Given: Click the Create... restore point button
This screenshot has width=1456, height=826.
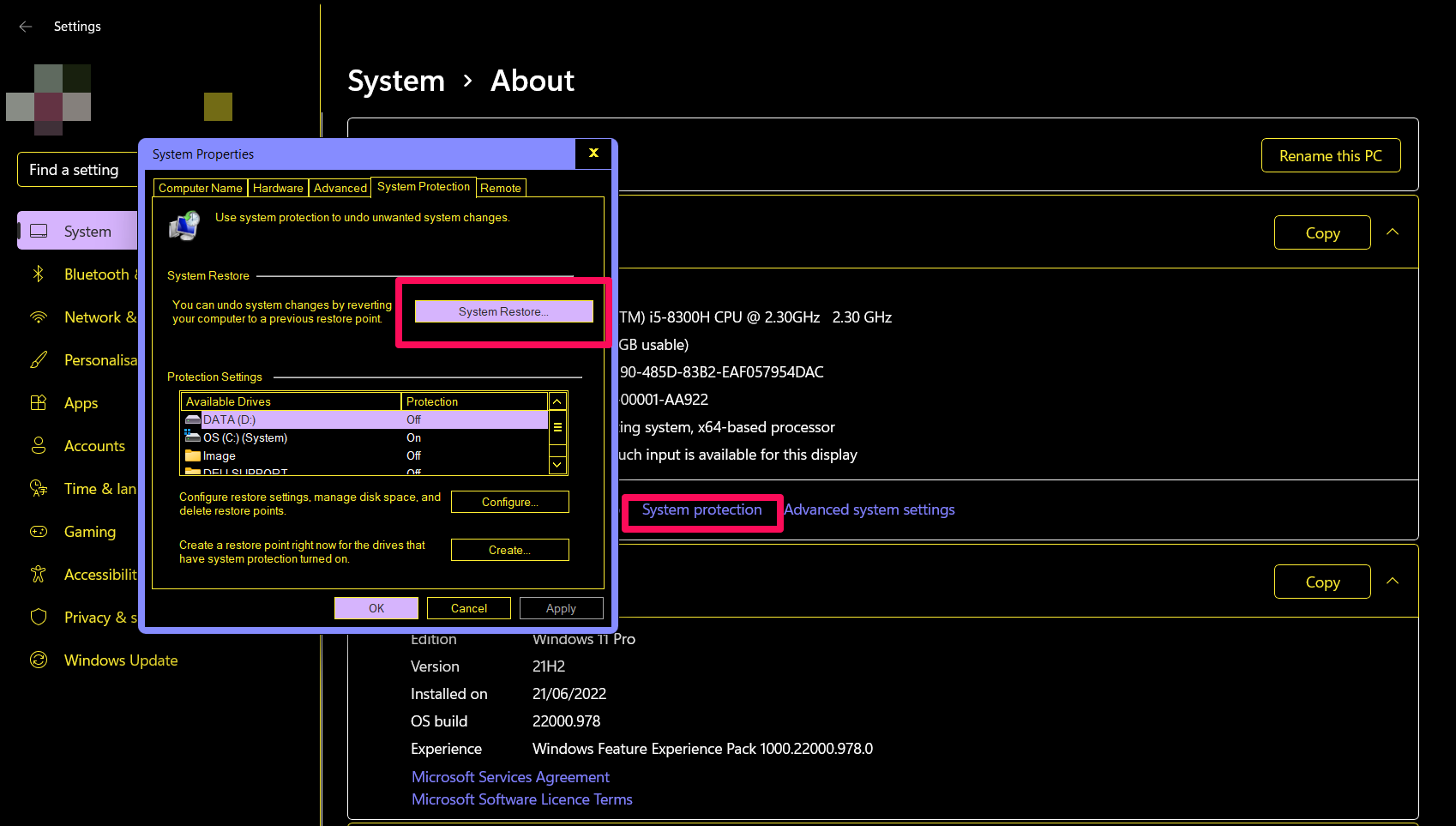Looking at the screenshot, I should [x=510, y=550].
